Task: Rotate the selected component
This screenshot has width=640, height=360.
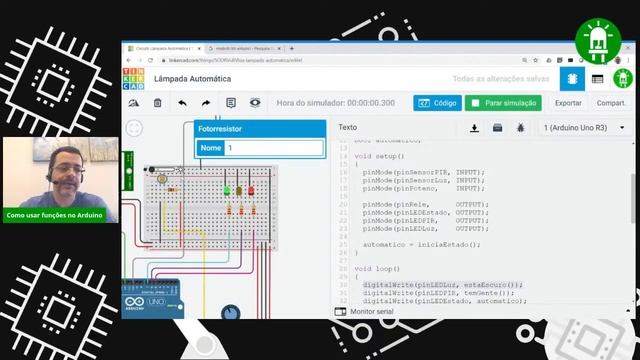Action: coord(134,103)
